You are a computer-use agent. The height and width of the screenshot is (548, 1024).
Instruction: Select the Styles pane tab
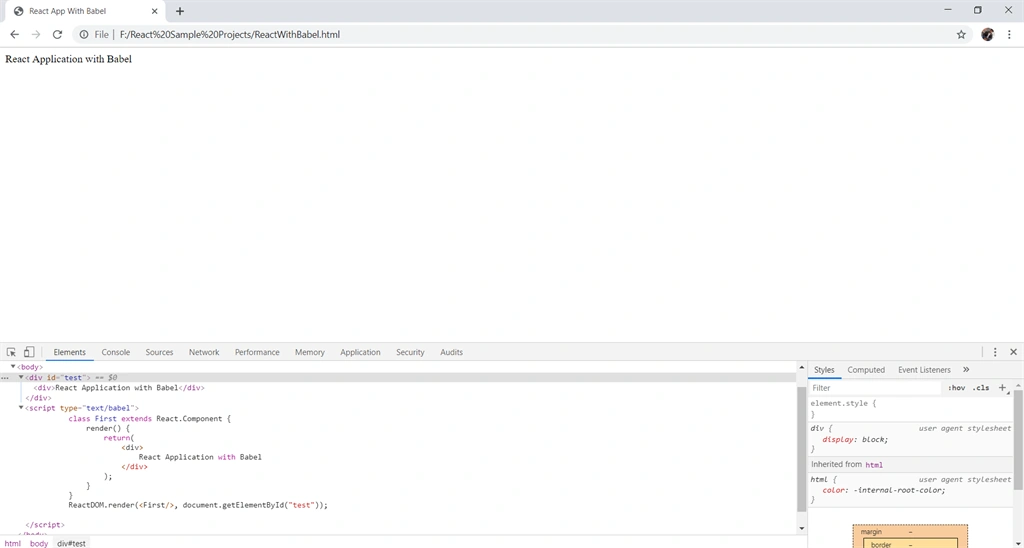coord(824,370)
